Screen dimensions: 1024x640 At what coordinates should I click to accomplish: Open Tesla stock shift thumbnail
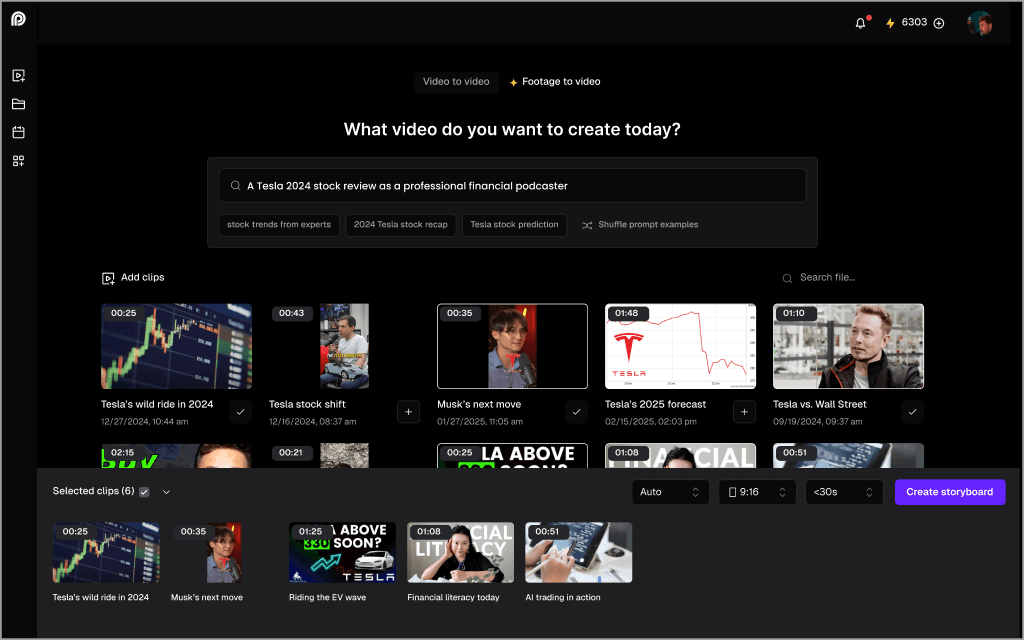point(344,346)
